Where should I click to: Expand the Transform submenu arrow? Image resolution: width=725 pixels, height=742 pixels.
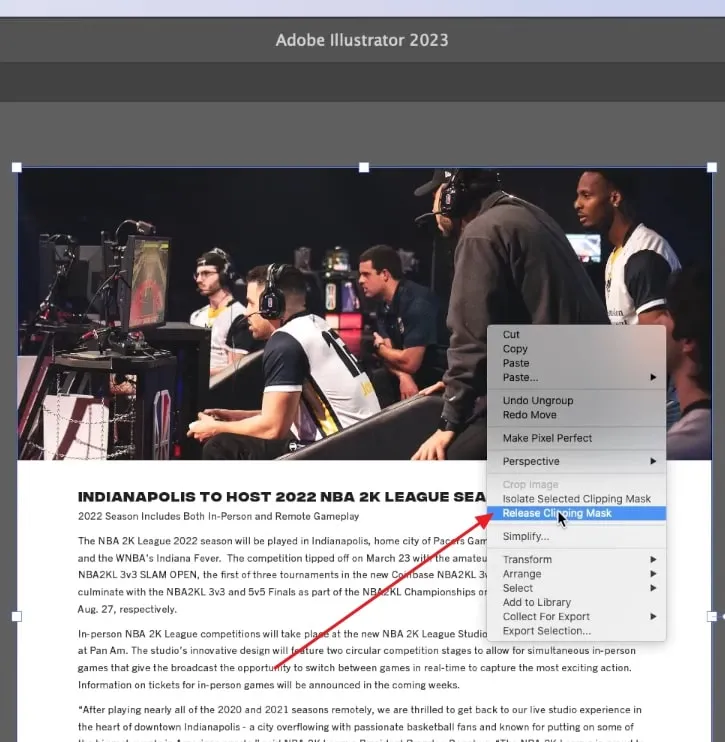(x=653, y=559)
